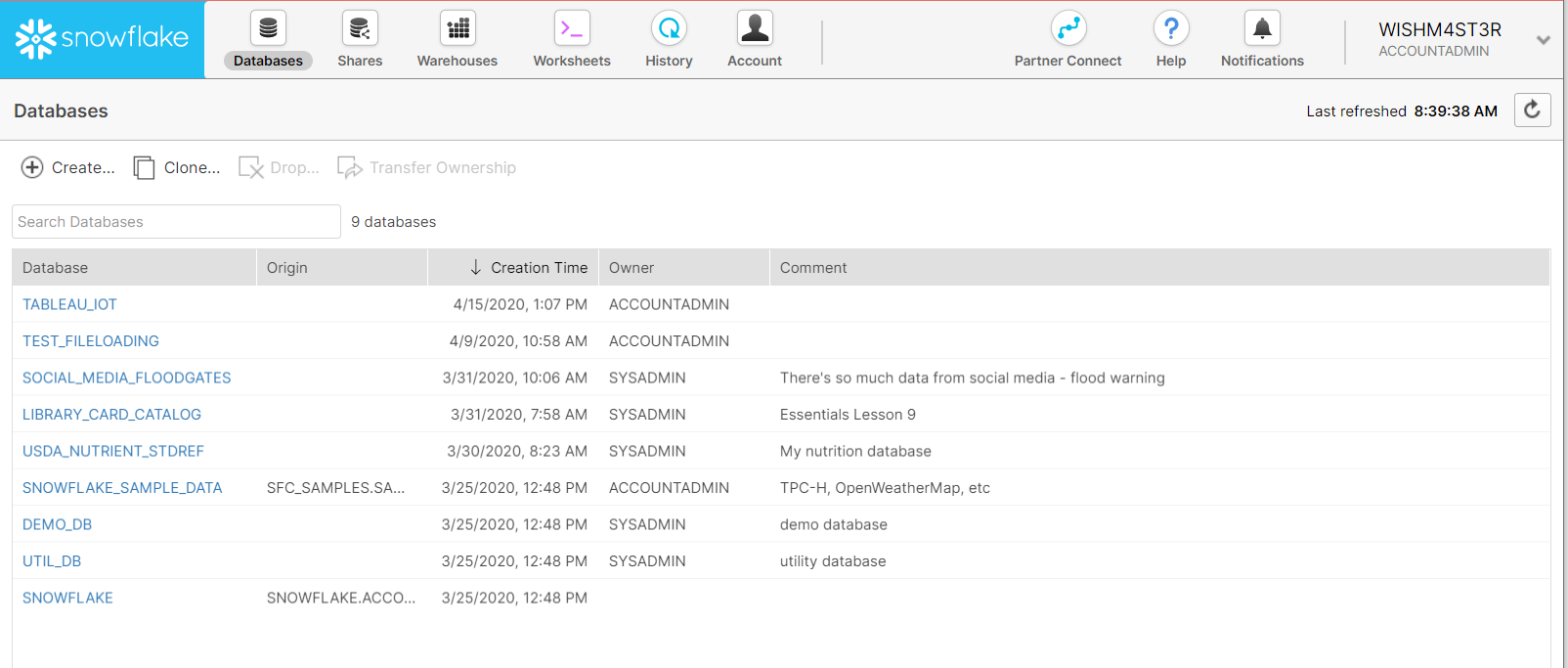Open the TABLEAU_IOT database link
The width and height of the screenshot is (1568, 668).
69,304
